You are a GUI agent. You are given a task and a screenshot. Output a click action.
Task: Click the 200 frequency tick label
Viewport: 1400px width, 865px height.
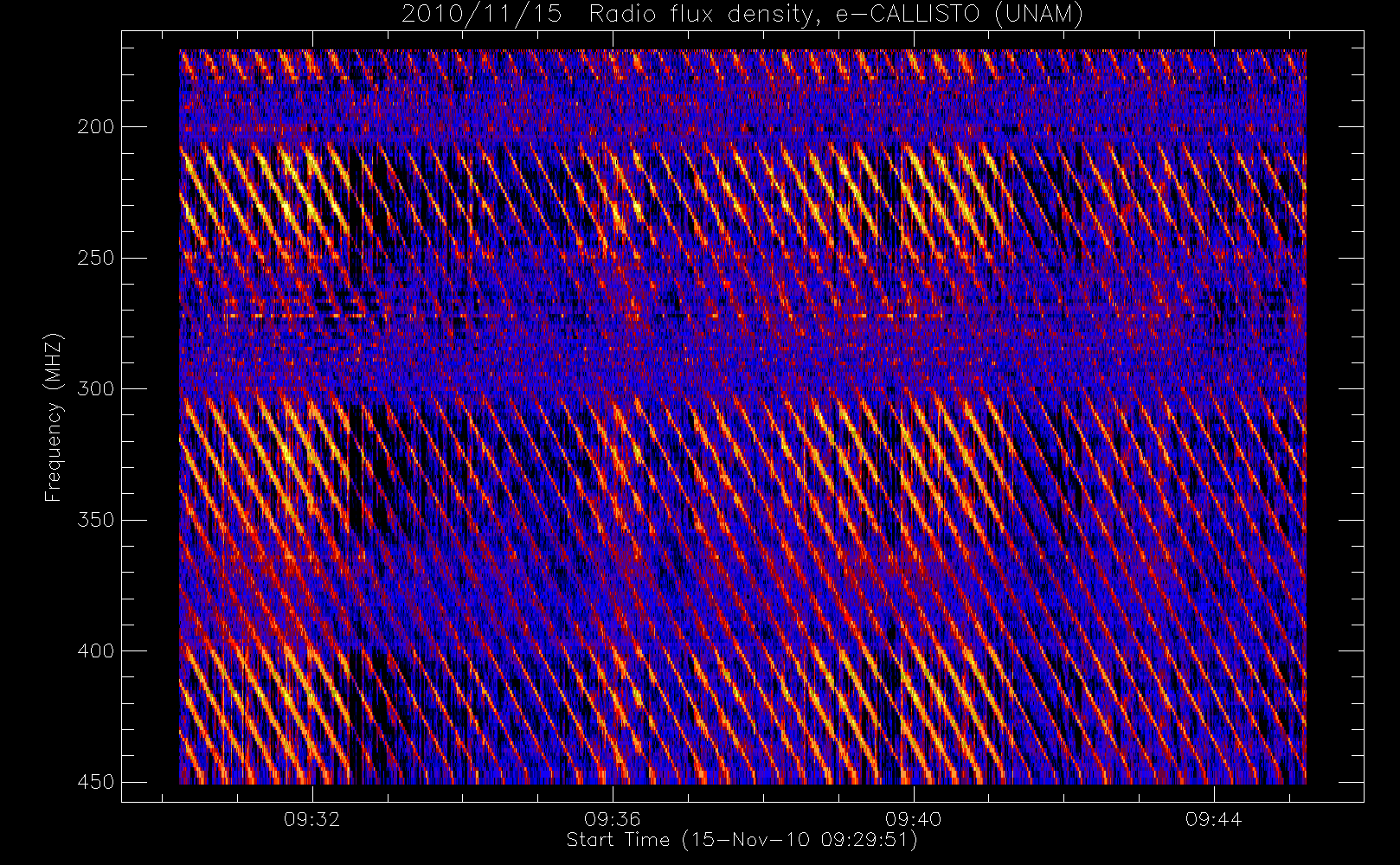pyautogui.click(x=94, y=127)
